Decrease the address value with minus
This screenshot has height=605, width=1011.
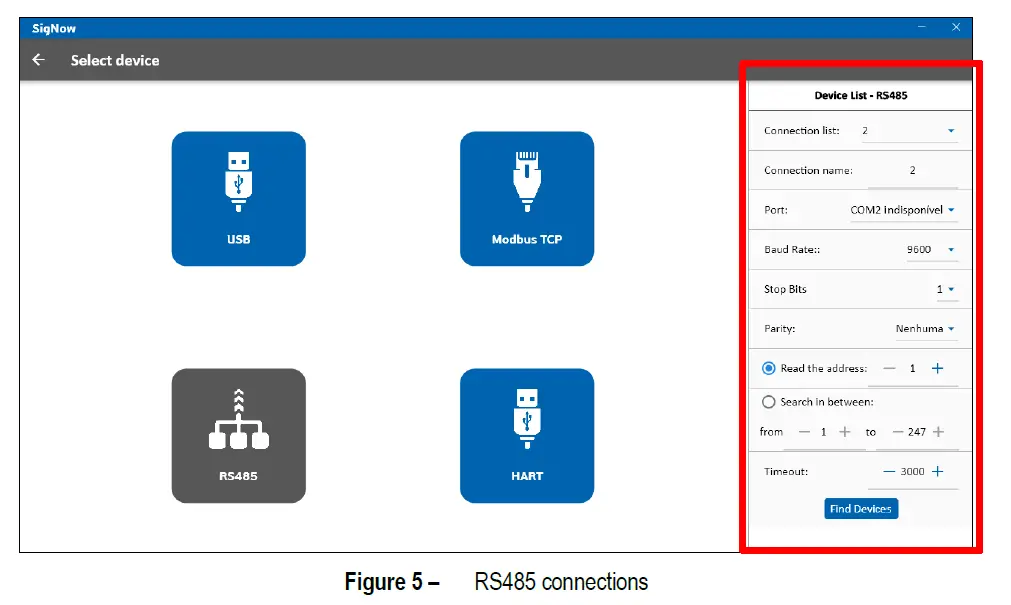(x=889, y=368)
